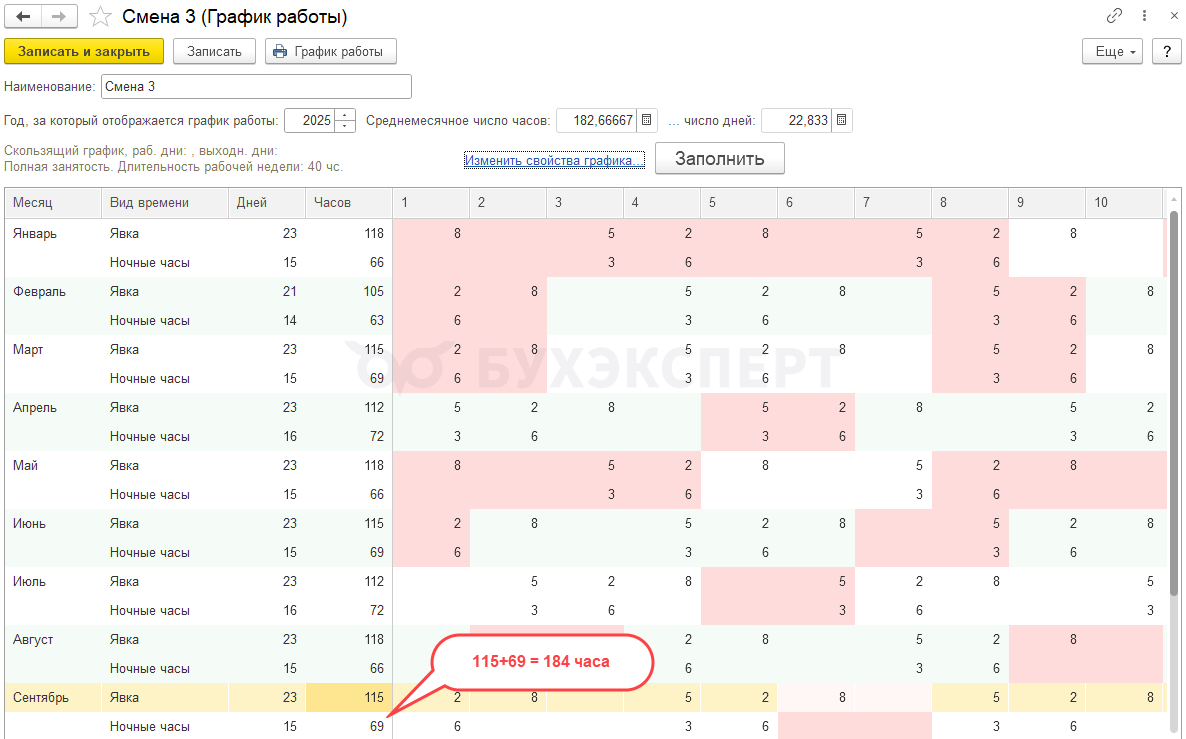
Task: Click the back navigation arrow
Action: point(23,17)
